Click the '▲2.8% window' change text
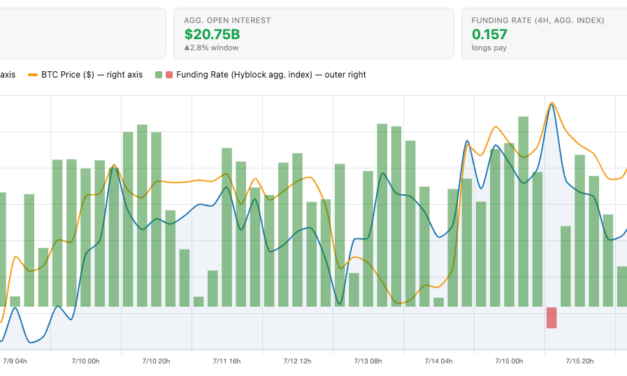Viewport: 627px width, 376px height. 211,48
